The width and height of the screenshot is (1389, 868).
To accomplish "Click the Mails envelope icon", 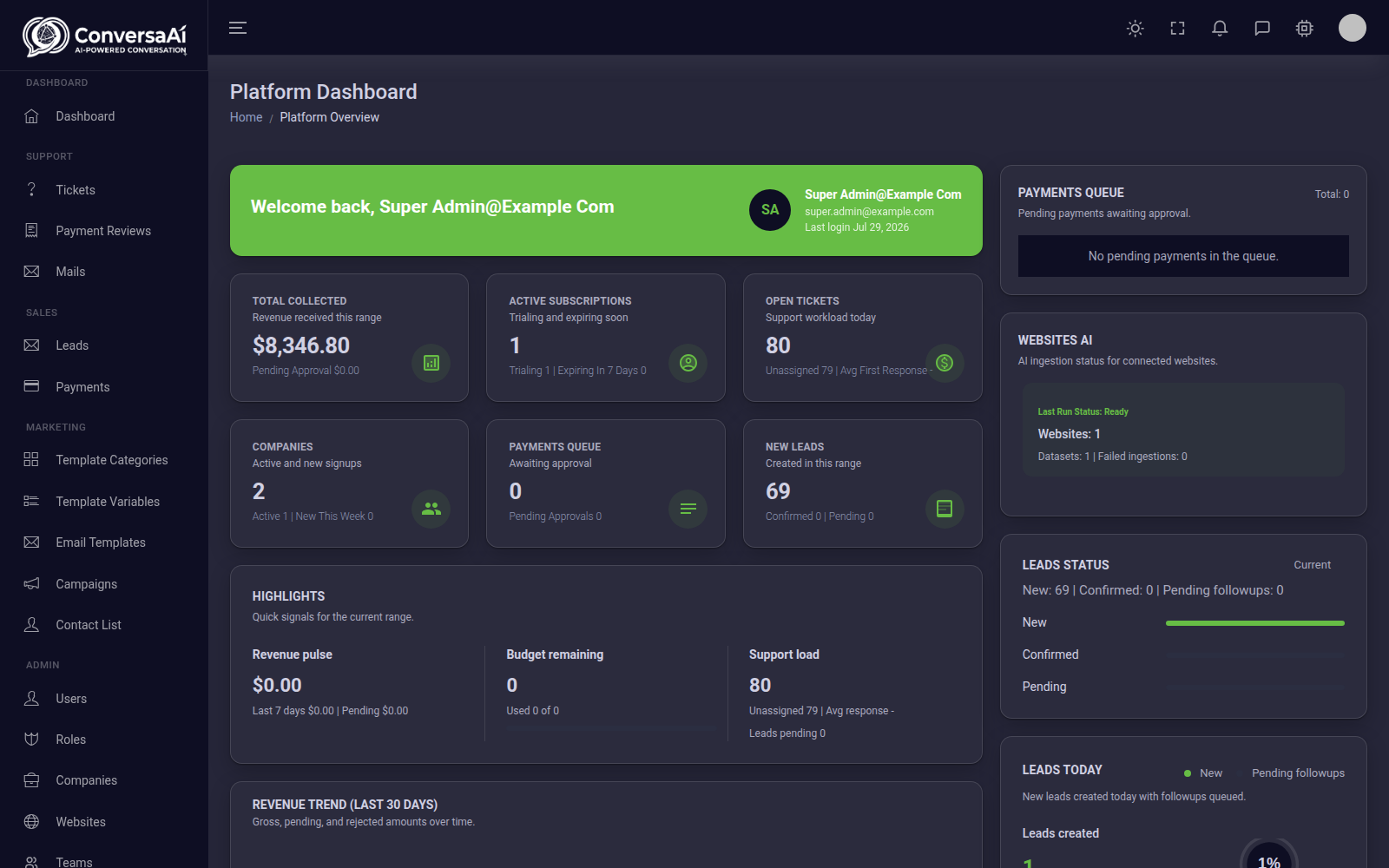I will point(31,272).
